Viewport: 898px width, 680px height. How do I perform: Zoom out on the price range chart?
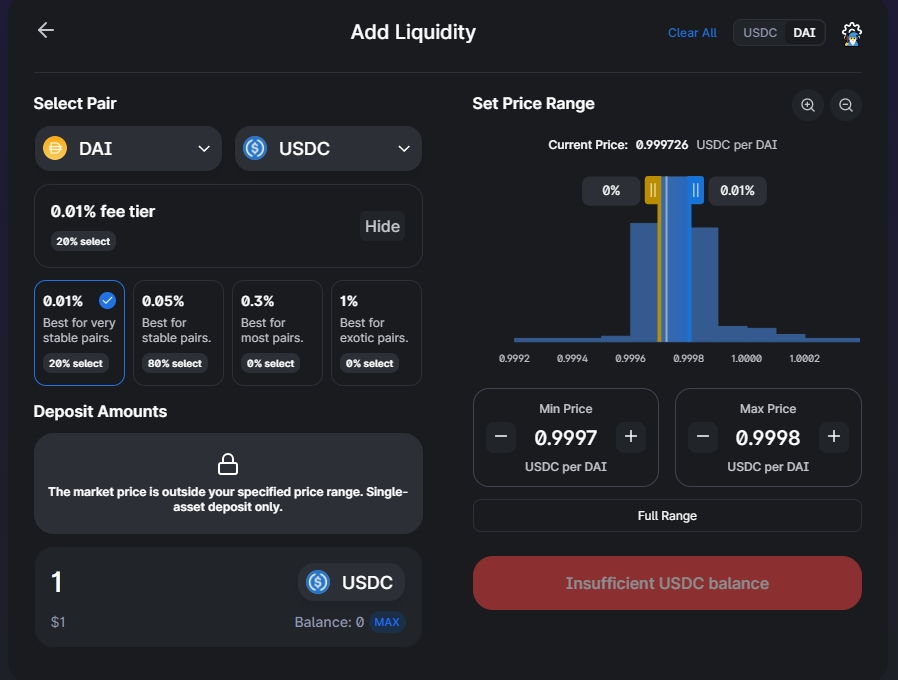click(x=846, y=105)
